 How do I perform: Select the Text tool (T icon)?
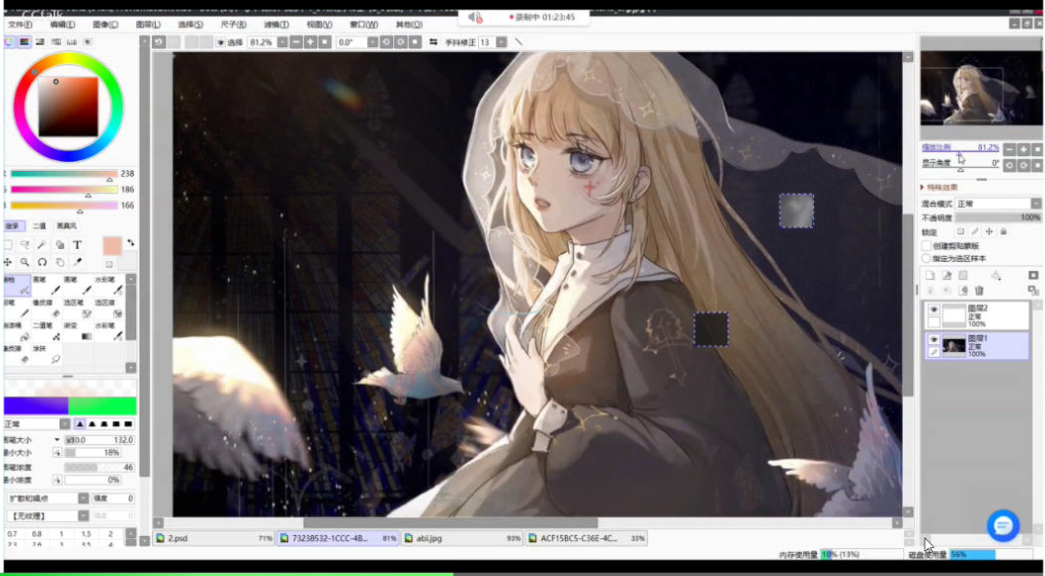[x=77, y=245]
